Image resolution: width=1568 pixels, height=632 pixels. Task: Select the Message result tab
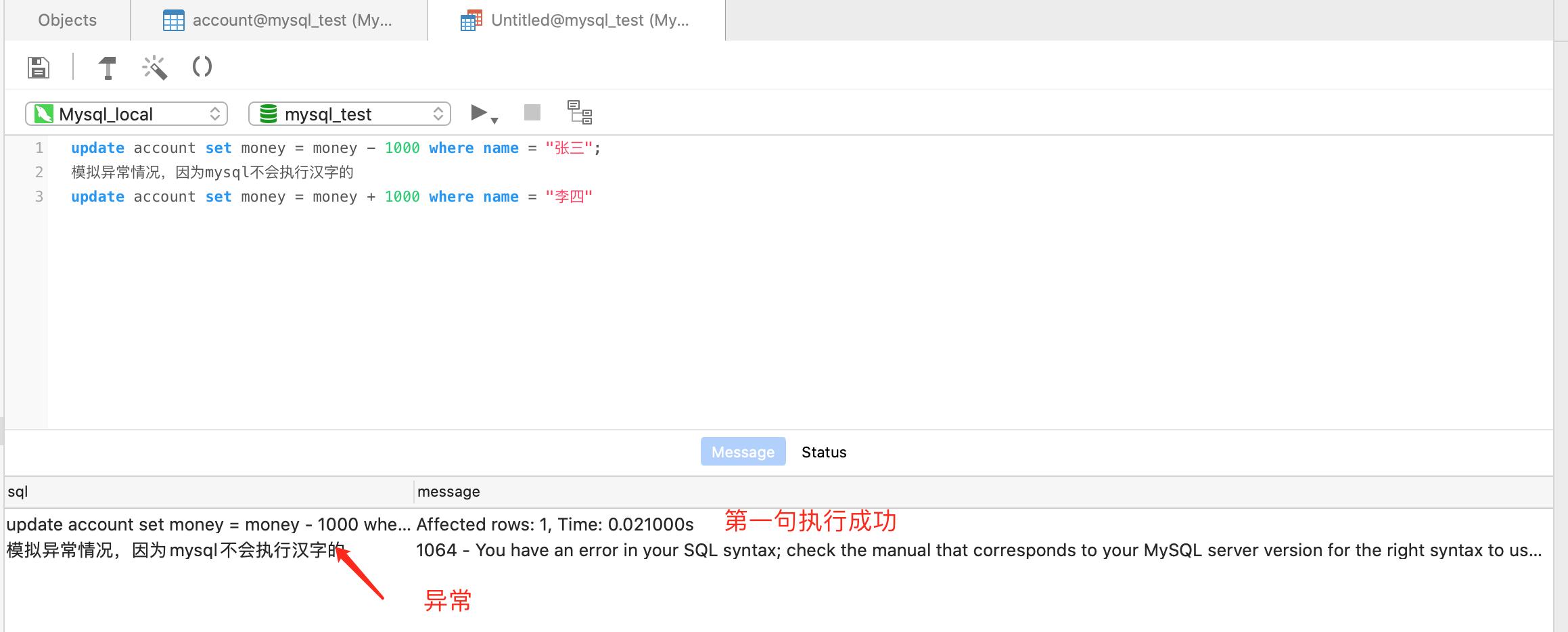743,452
